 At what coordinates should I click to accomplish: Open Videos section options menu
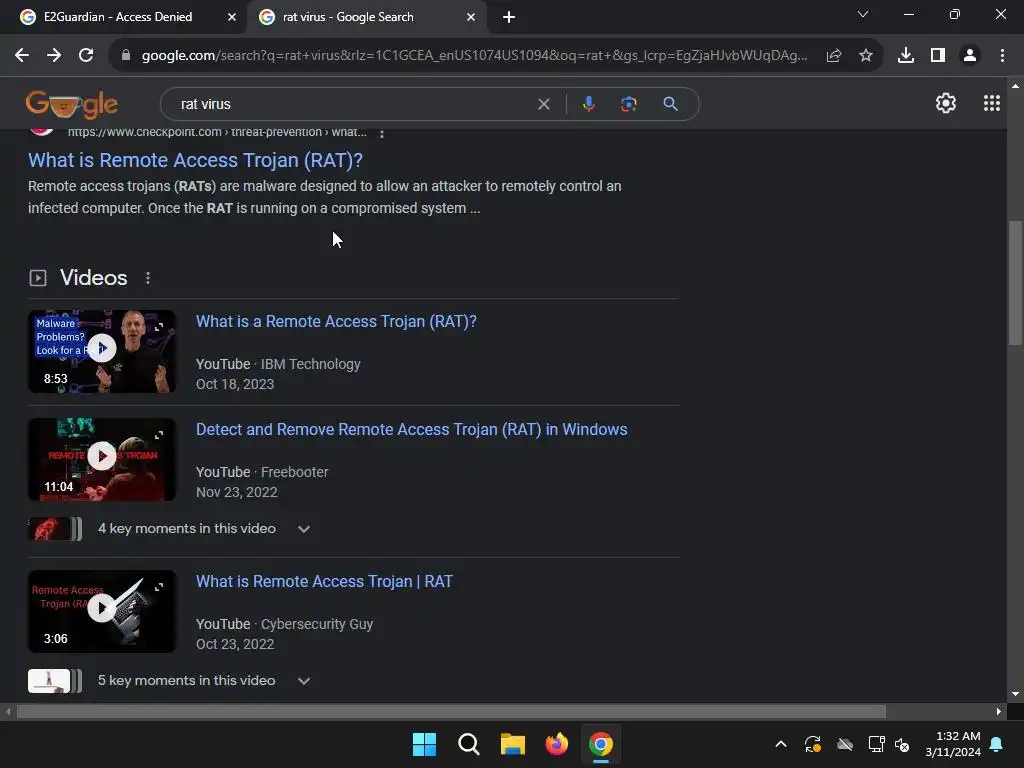pos(148,278)
